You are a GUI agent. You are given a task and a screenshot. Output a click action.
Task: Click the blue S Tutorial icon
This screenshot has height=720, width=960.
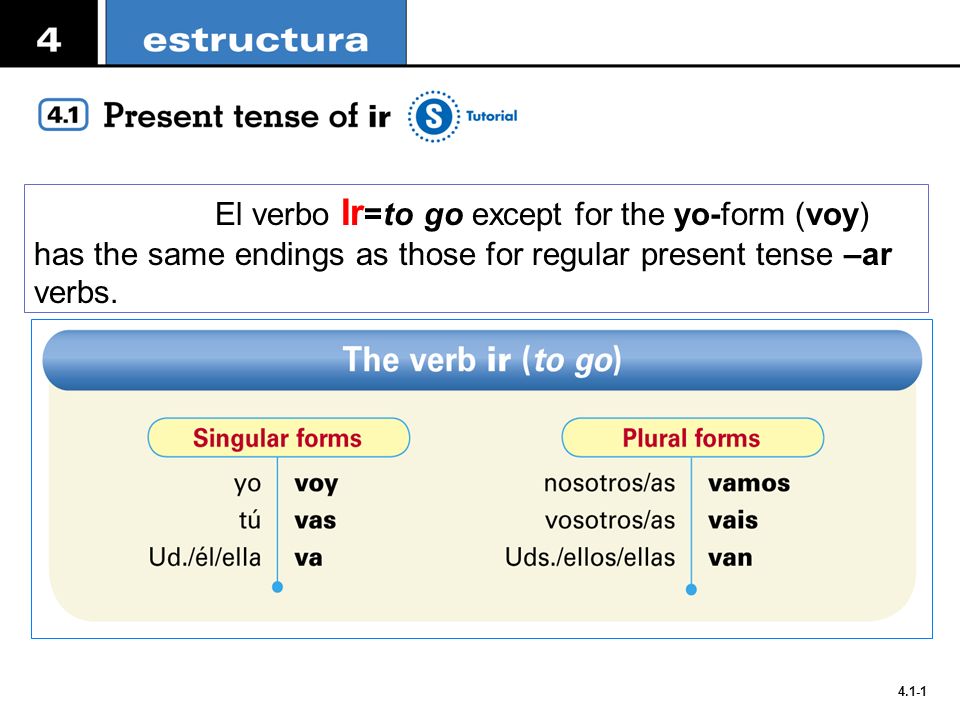[x=433, y=116]
